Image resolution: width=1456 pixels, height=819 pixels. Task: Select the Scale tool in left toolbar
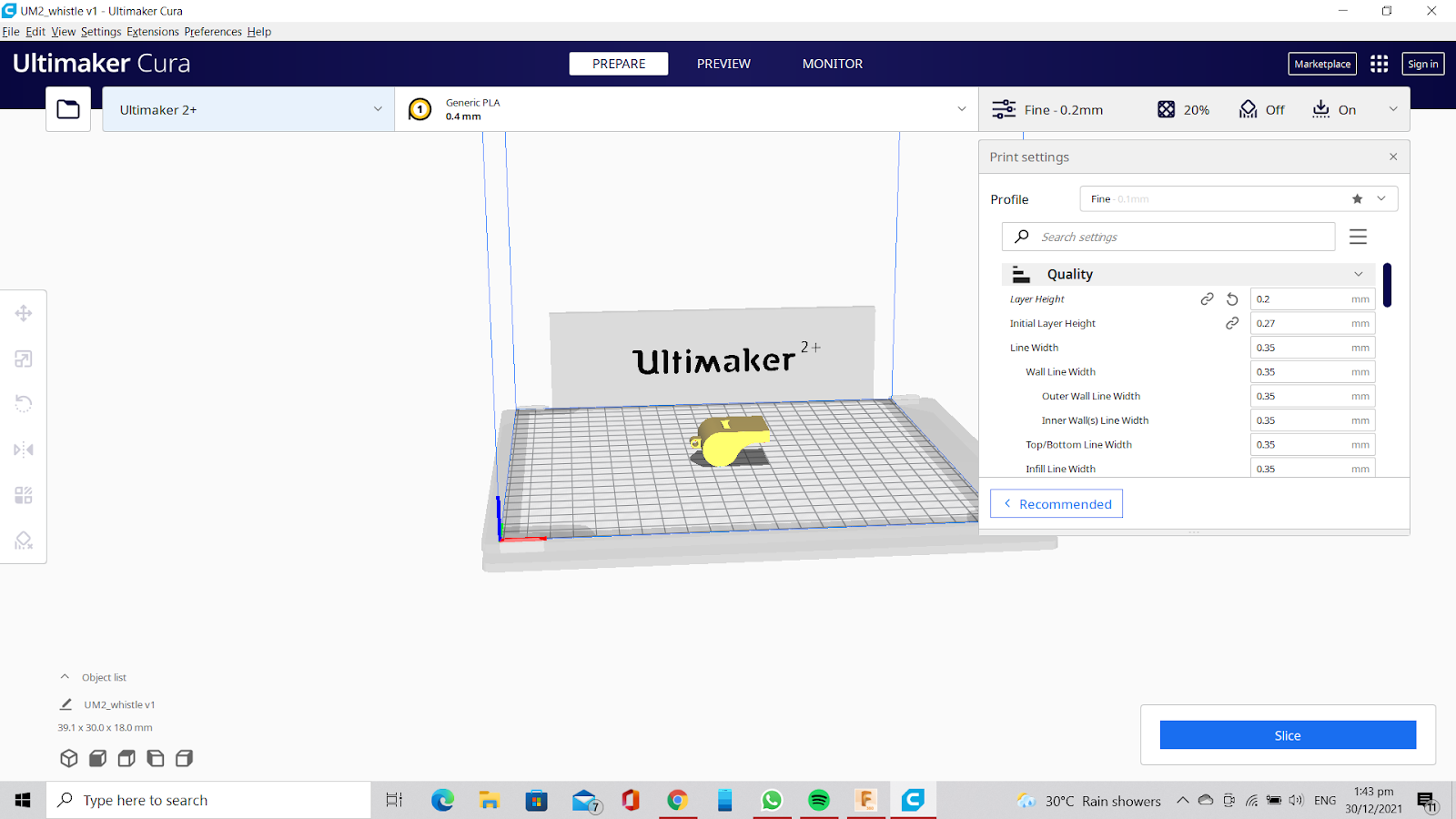point(24,359)
